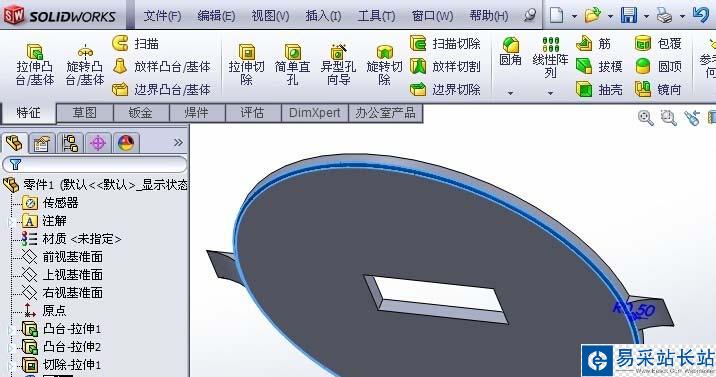
Task: Expand the Open file dropdown arrow
Action: [611, 17]
